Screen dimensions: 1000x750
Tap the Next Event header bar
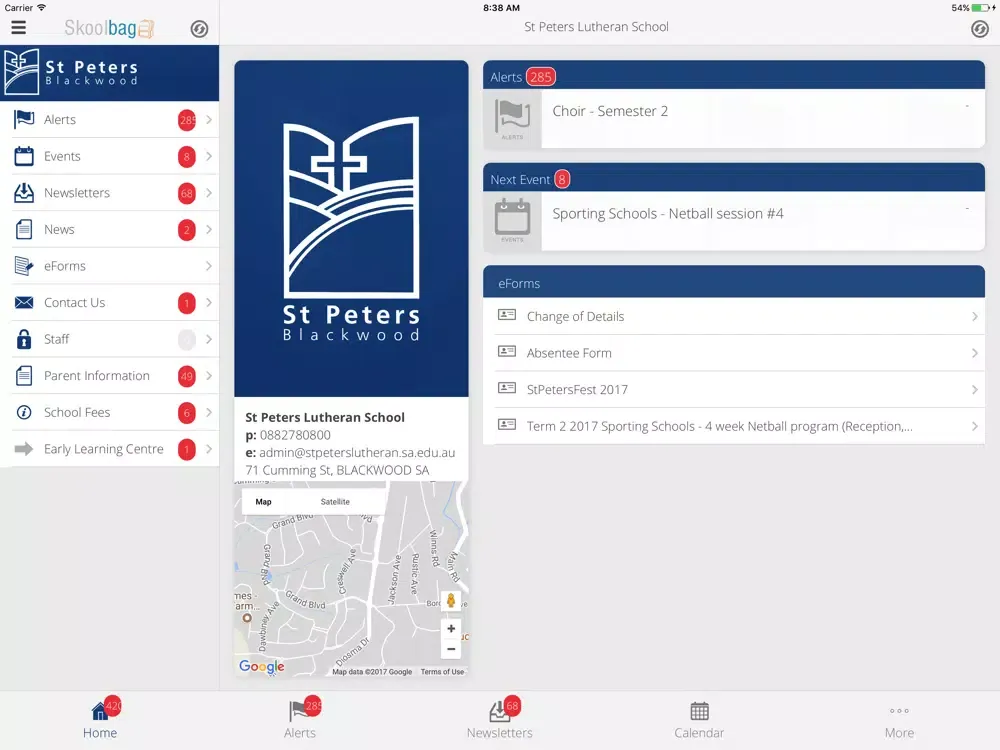[x=734, y=179]
